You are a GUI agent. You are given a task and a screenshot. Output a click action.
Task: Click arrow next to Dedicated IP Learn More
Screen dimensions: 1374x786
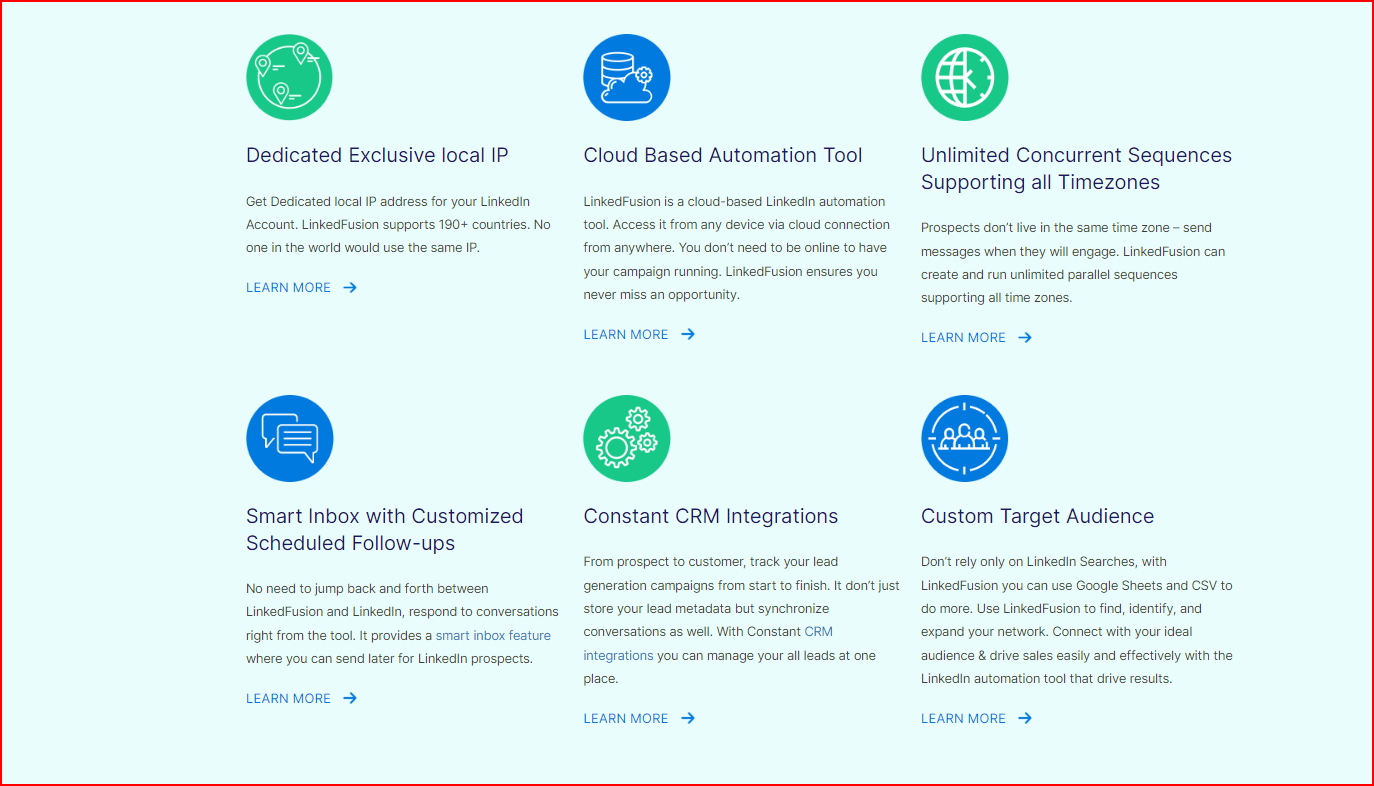[x=350, y=287]
